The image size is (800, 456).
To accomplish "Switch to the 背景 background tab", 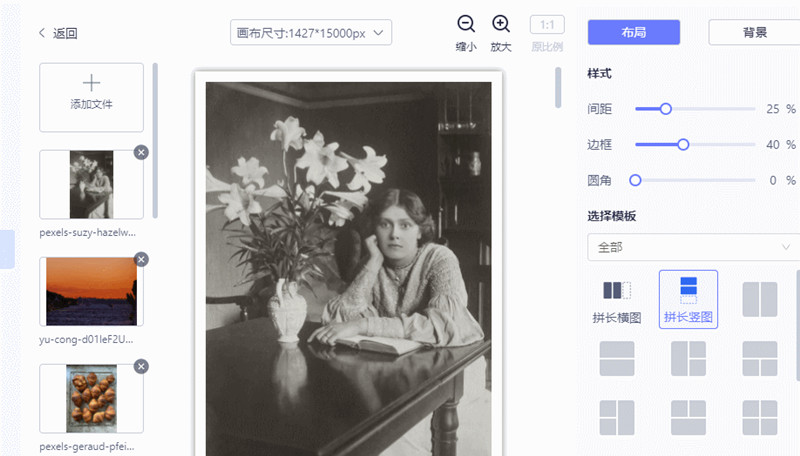I will click(754, 32).
